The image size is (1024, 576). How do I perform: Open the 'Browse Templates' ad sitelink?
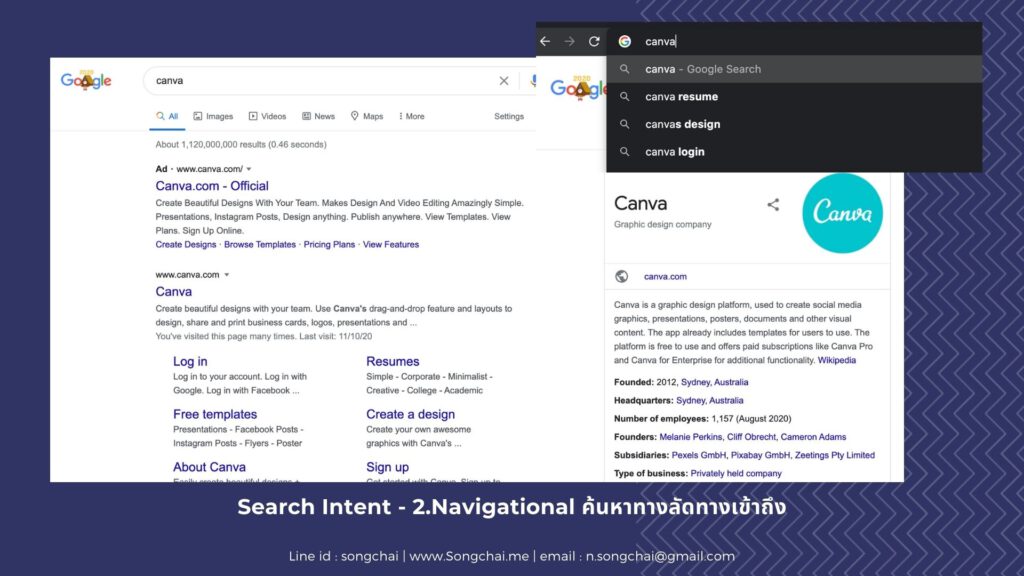pyautogui.click(x=260, y=244)
